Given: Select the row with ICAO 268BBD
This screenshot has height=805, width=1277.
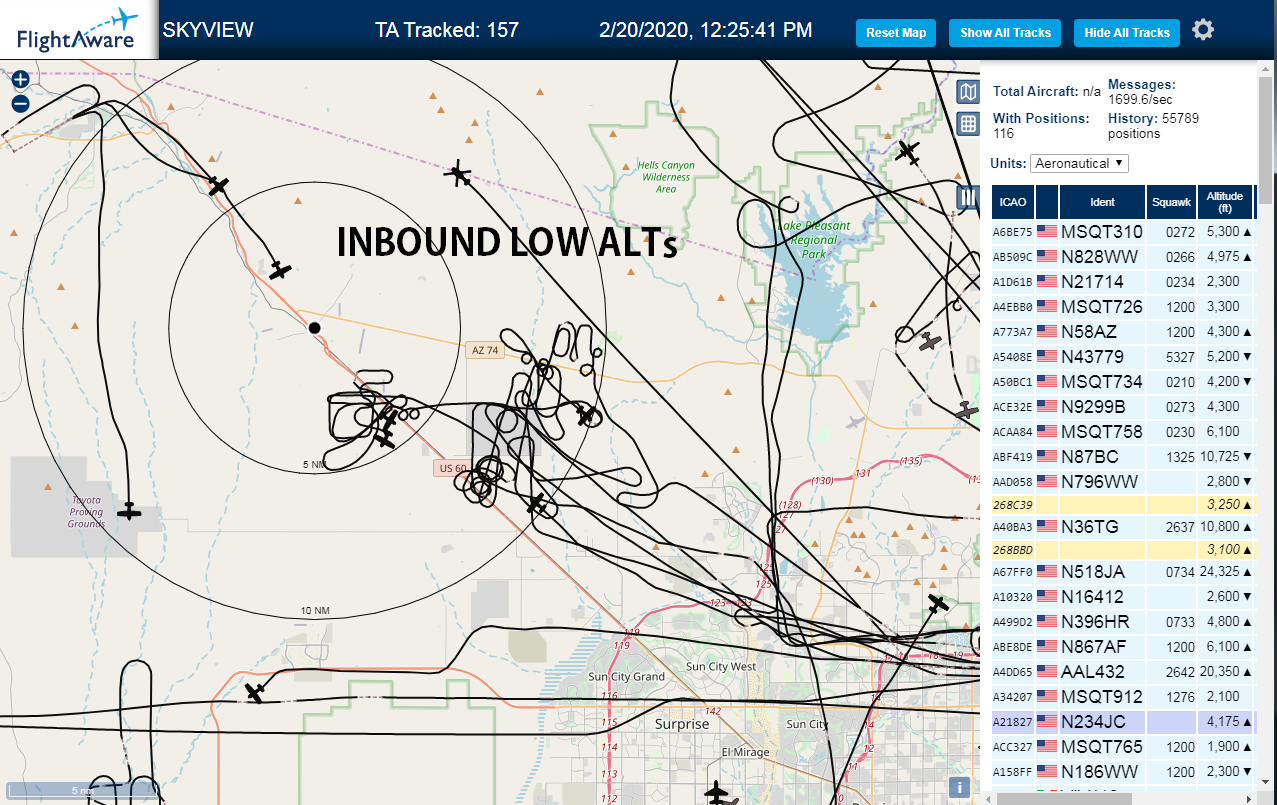Looking at the screenshot, I should click(x=1123, y=550).
